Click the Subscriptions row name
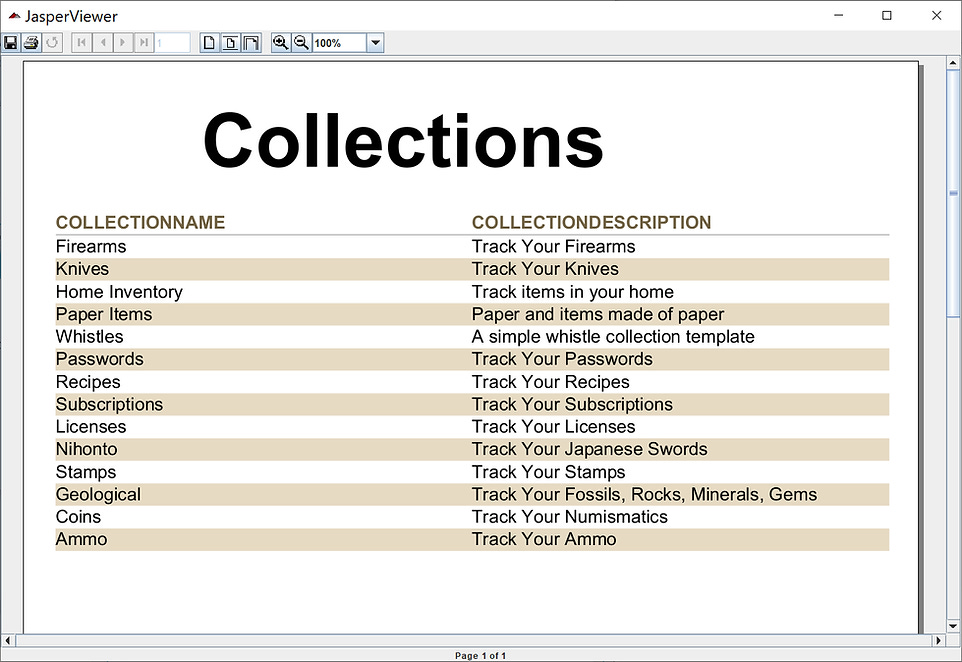The width and height of the screenshot is (962, 662). point(109,404)
